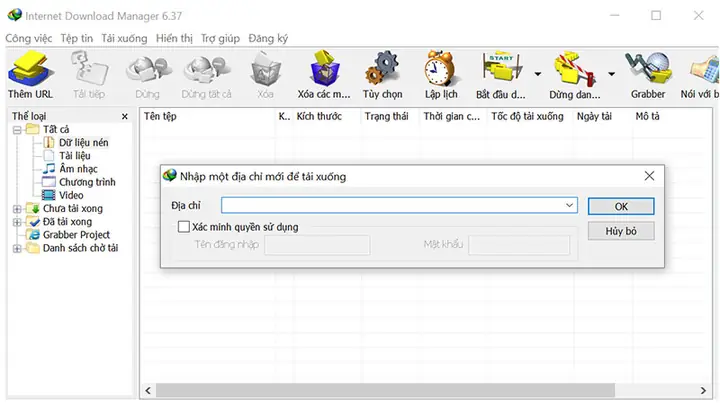The image size is (720, 405).
Task: Confirm the address with OK button
Action: click(621, 207)
